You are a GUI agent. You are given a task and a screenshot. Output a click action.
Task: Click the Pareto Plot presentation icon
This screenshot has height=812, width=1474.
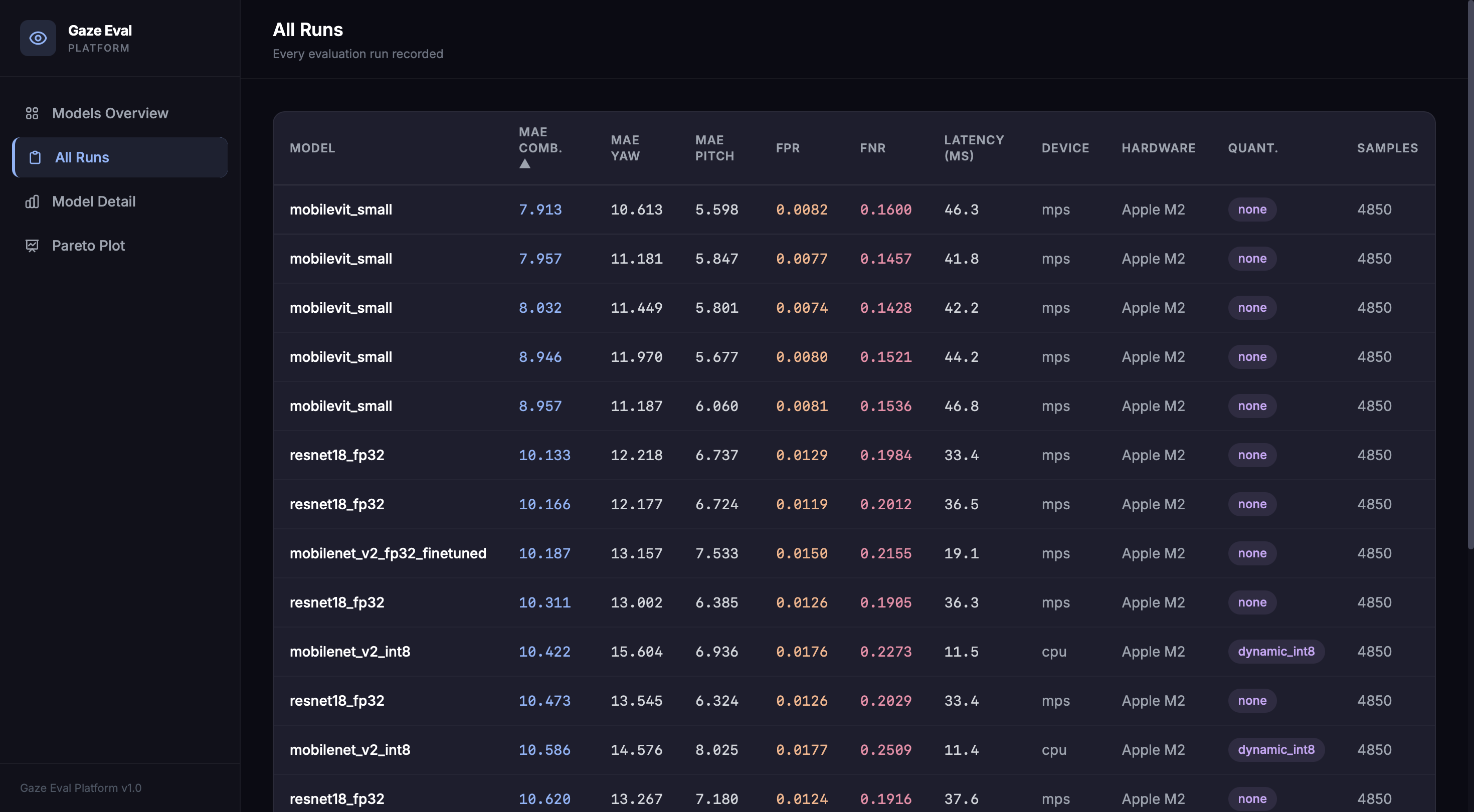click(32, 246)
